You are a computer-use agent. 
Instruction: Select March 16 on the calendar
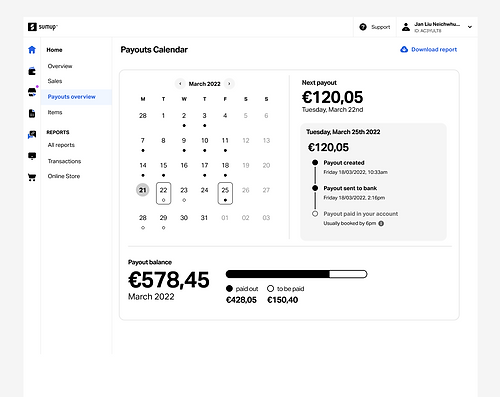(x=184, y=165)
